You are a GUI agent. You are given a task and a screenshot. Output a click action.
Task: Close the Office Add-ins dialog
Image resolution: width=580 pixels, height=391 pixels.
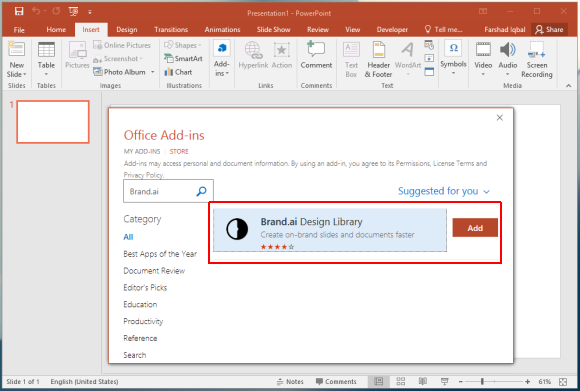[x=500, y=118]
